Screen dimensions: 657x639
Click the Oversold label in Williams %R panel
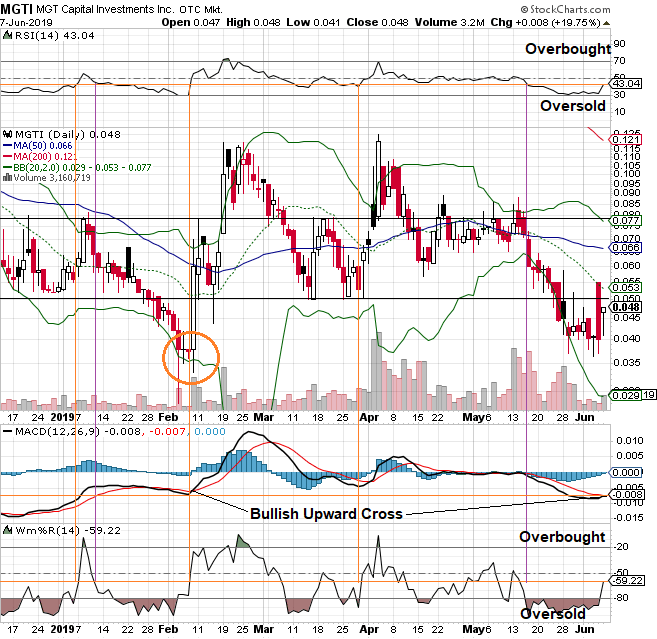(553, 614)
